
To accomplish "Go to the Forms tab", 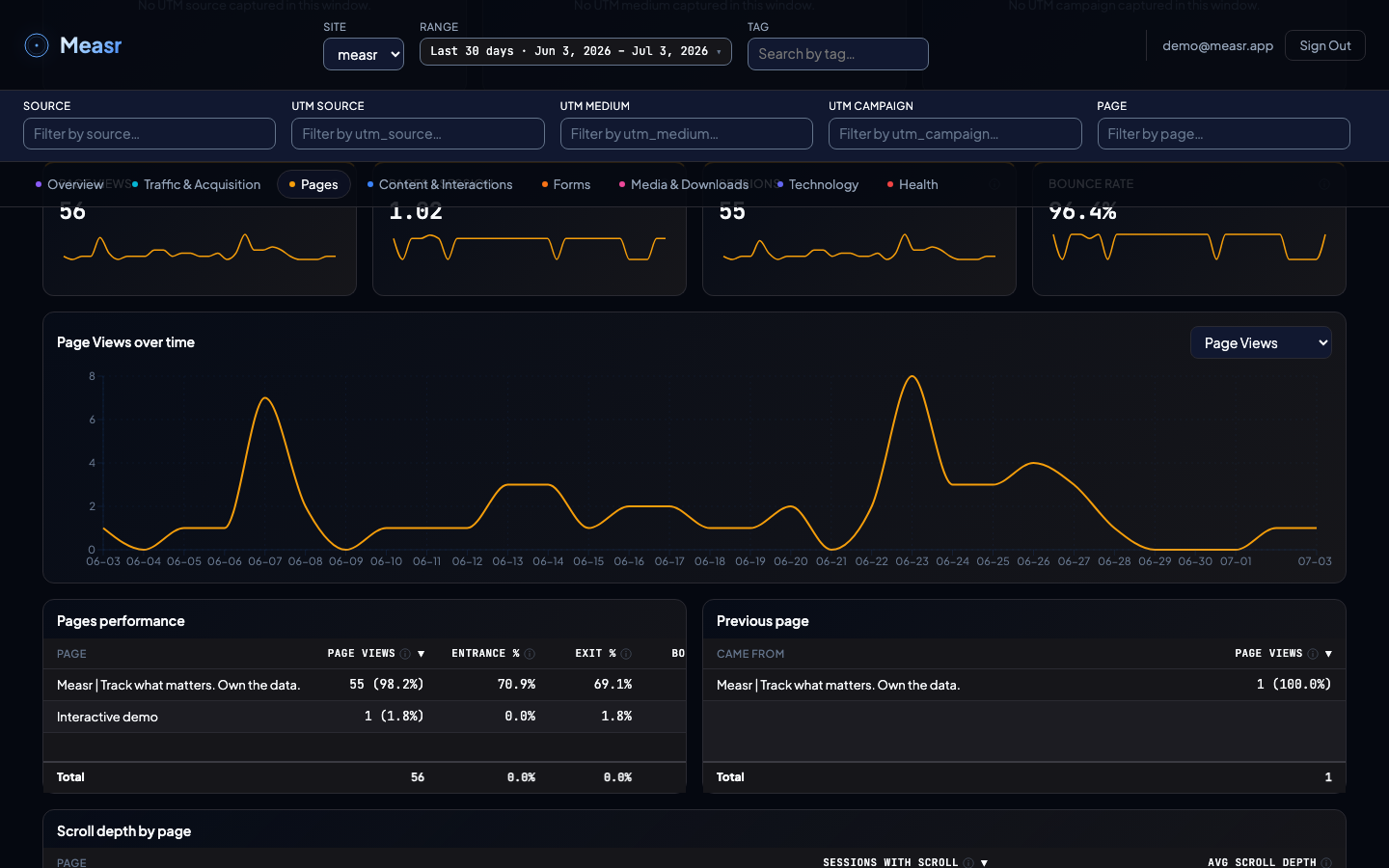I will click(566, 184).
